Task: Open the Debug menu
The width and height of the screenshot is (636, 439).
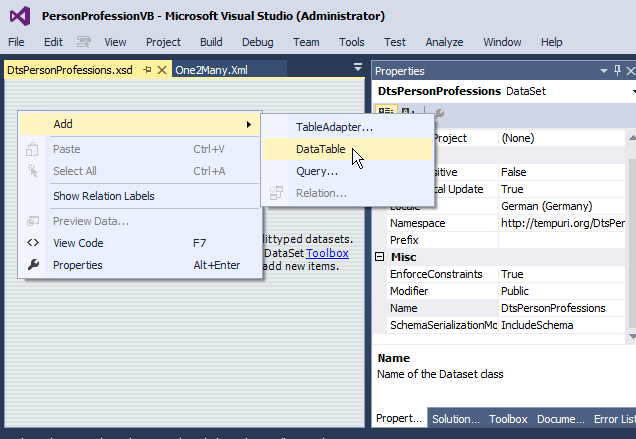Action: 258,42
